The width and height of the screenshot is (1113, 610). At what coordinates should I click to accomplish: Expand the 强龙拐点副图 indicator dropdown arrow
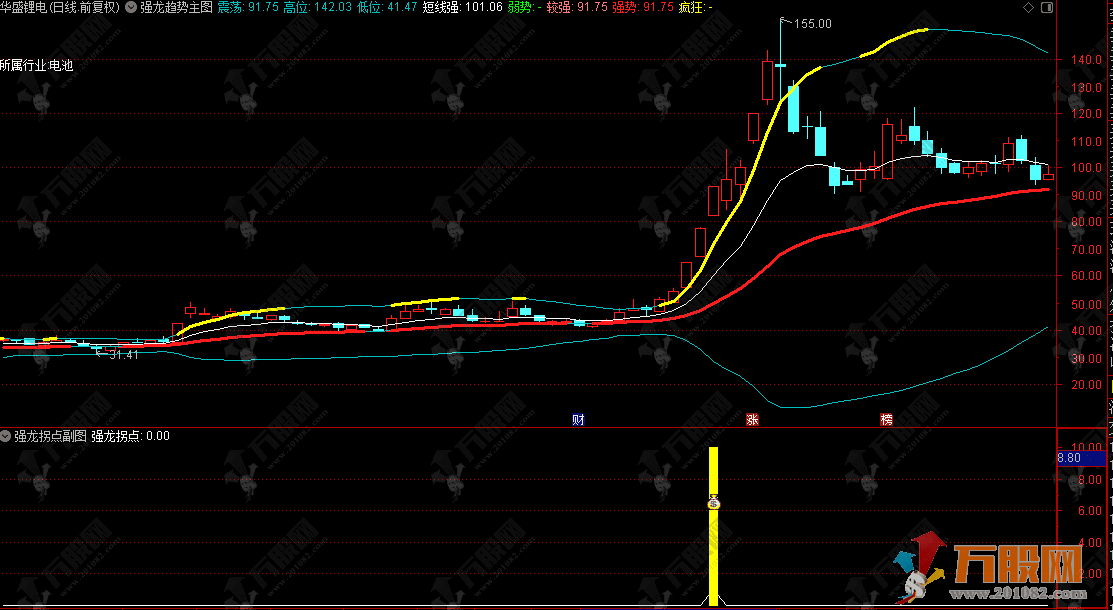click(x=6, y=436)
